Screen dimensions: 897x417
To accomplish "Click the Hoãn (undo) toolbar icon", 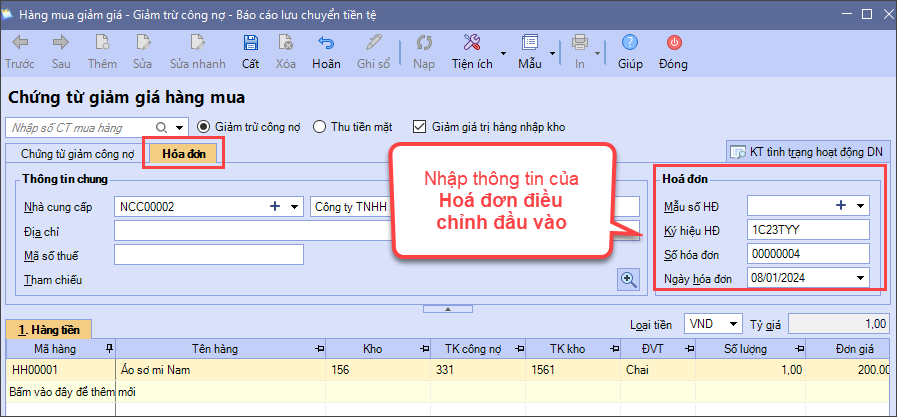I will point(325,43).
